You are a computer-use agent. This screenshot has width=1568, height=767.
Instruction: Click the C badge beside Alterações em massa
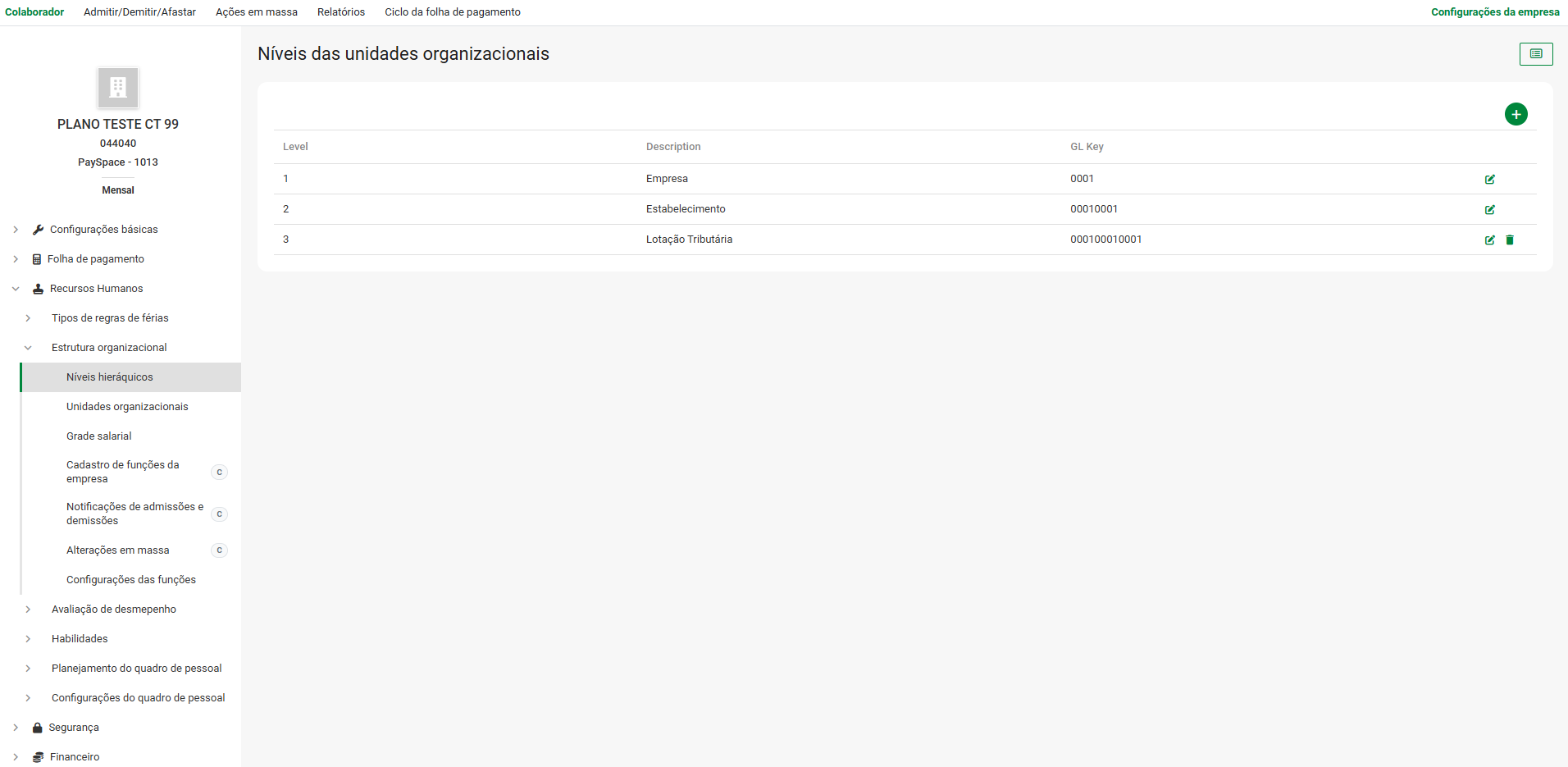point(219,550)
